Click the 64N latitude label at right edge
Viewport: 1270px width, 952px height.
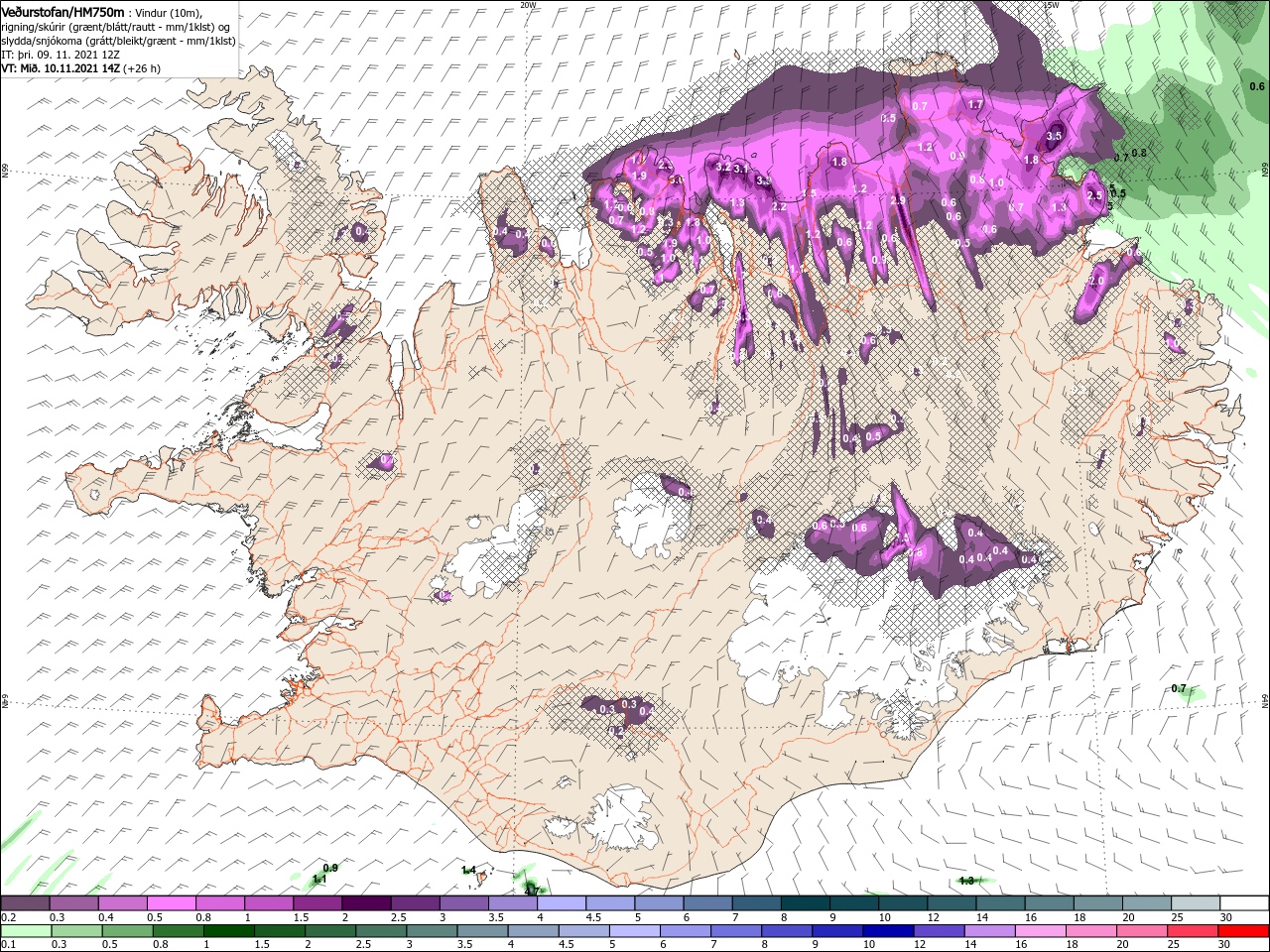coord(1265,700)
